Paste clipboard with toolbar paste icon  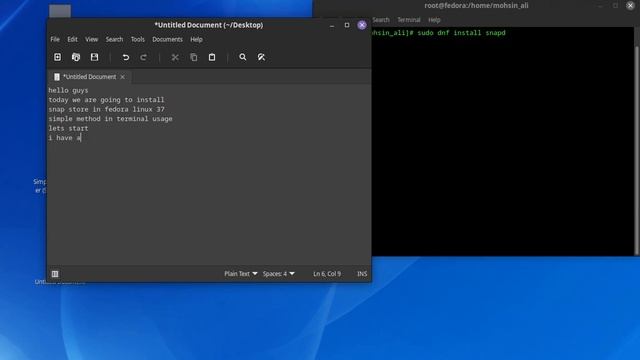pyautogui.click(x=212, y=58)
